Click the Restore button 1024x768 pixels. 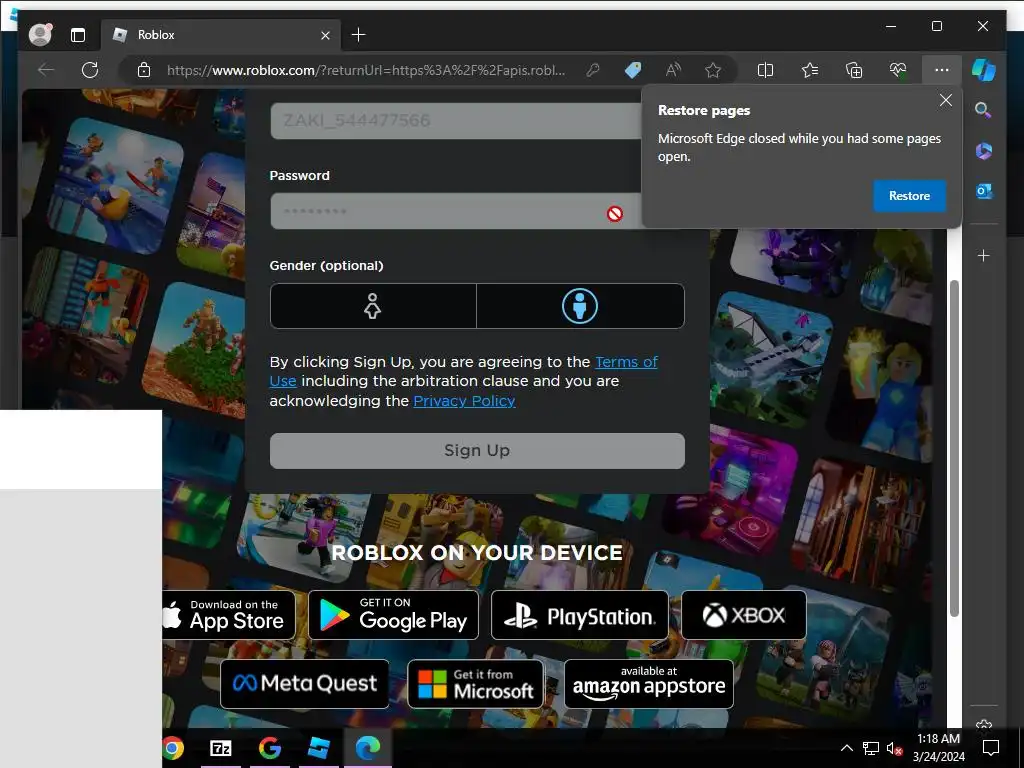pyautogui.click(x=909, y=196)
